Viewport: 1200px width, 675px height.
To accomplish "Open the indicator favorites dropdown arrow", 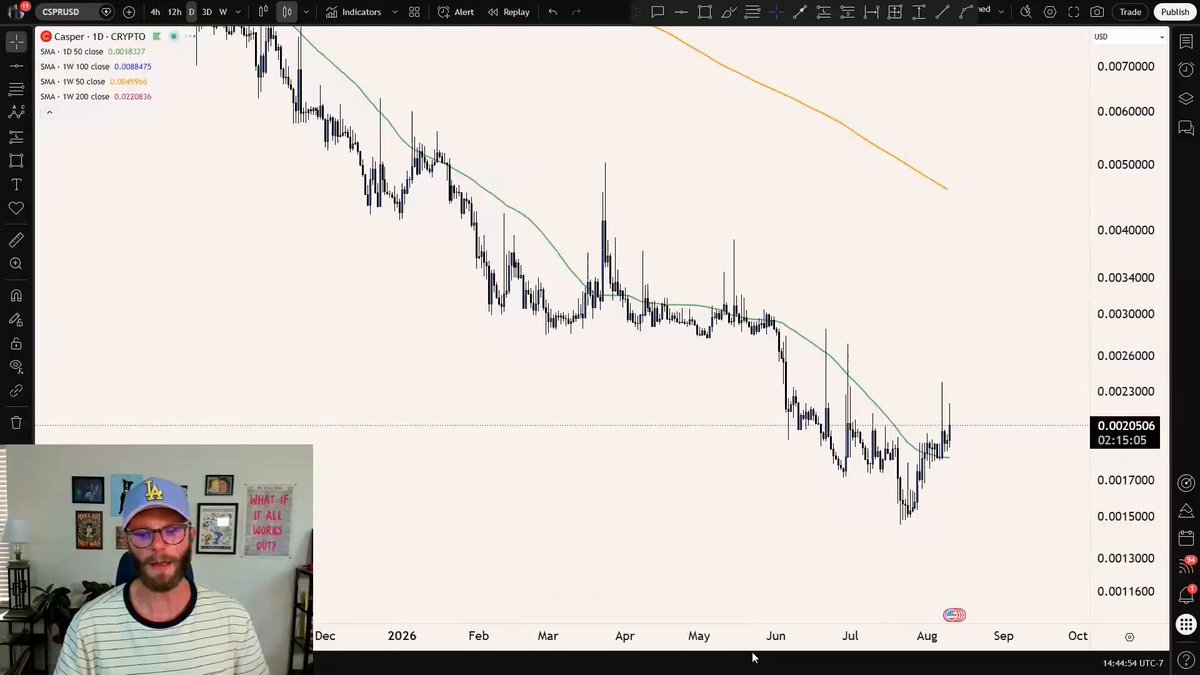I will (x=395, y=12).
